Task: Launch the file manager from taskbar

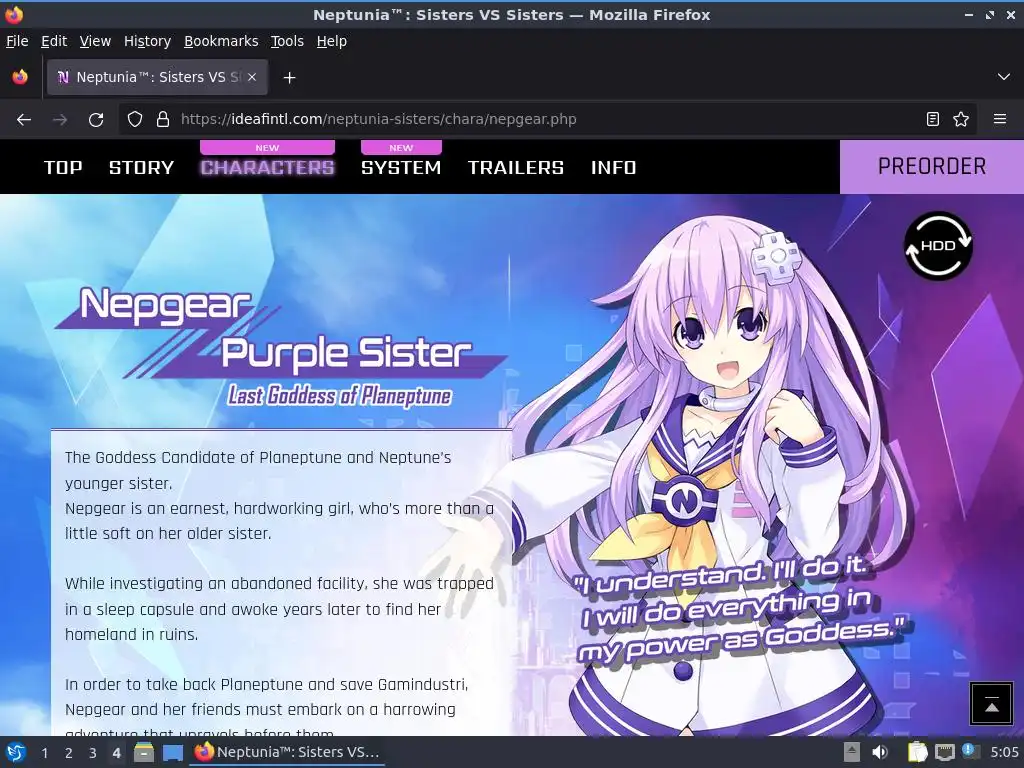Action: (144, 752)
